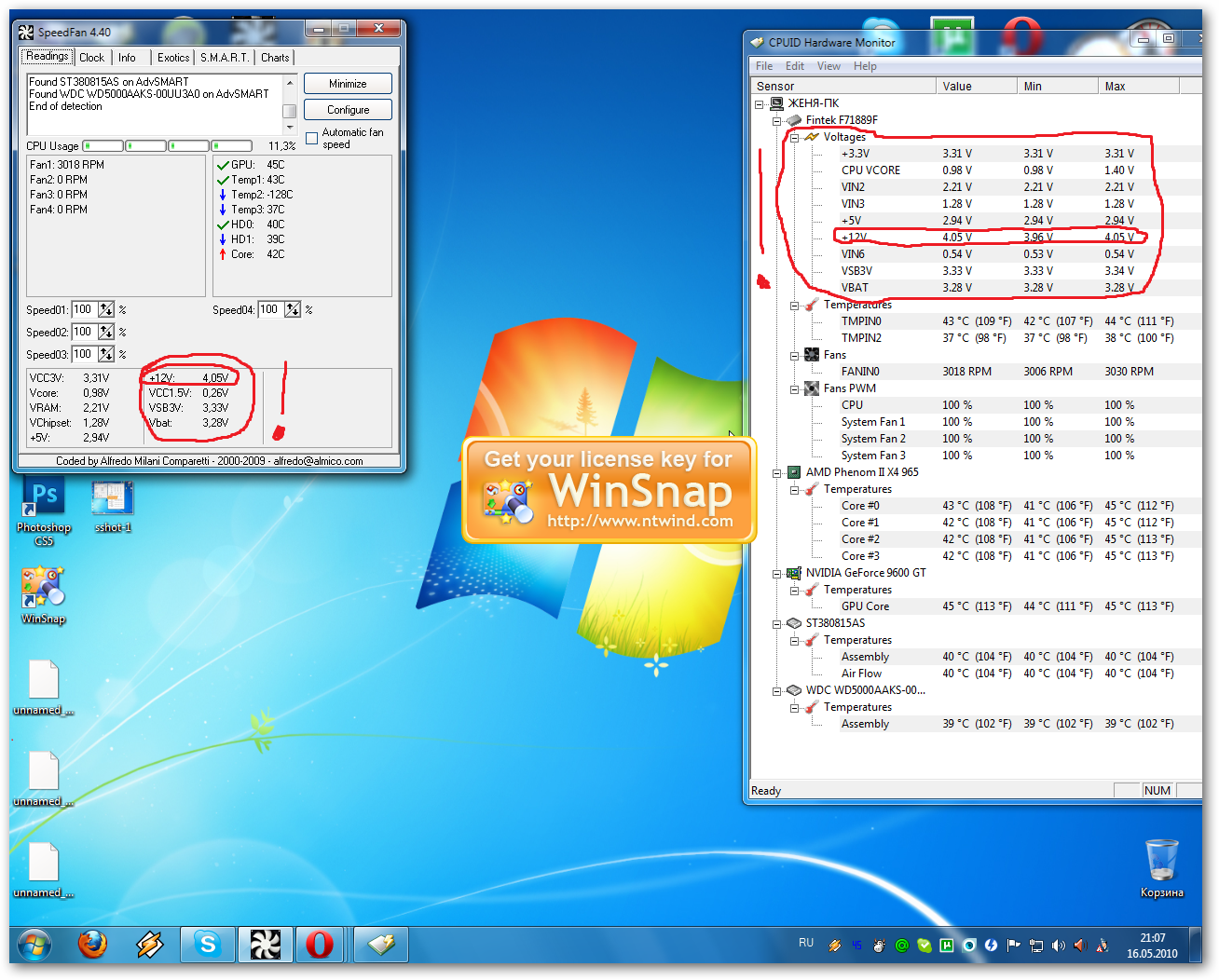This screenshot has width=1219, height=980.
Task: Collapse the WDC WD5000AAKS drive node
Action: pos(776,691)
